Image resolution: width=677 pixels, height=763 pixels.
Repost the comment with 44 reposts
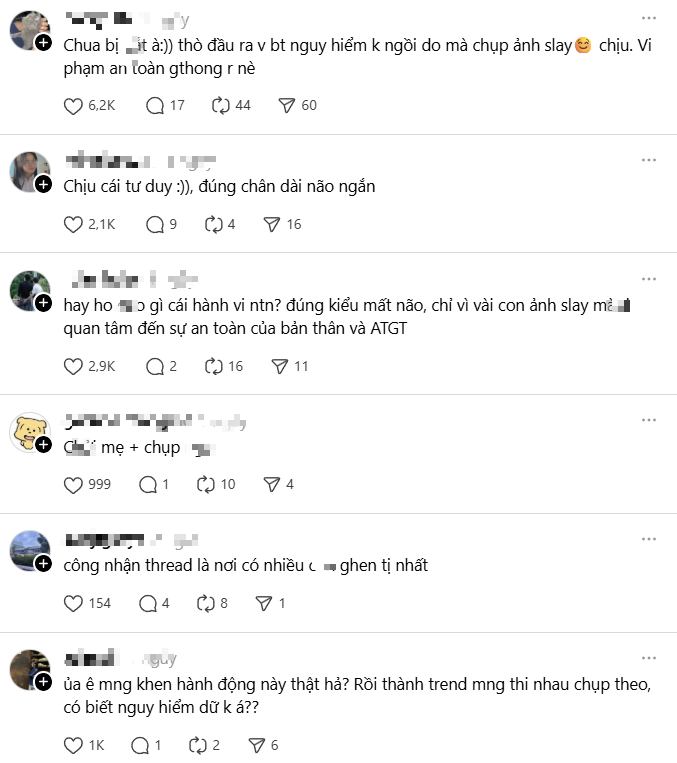[221, 105]
